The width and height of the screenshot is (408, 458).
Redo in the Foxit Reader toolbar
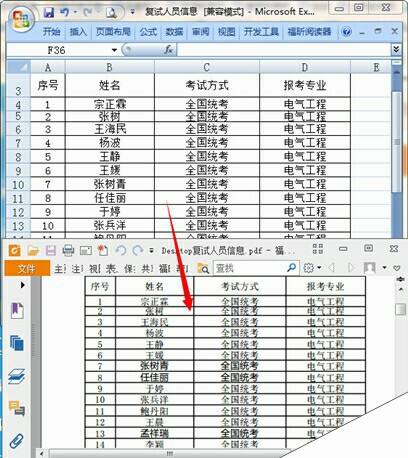point(137,250)
